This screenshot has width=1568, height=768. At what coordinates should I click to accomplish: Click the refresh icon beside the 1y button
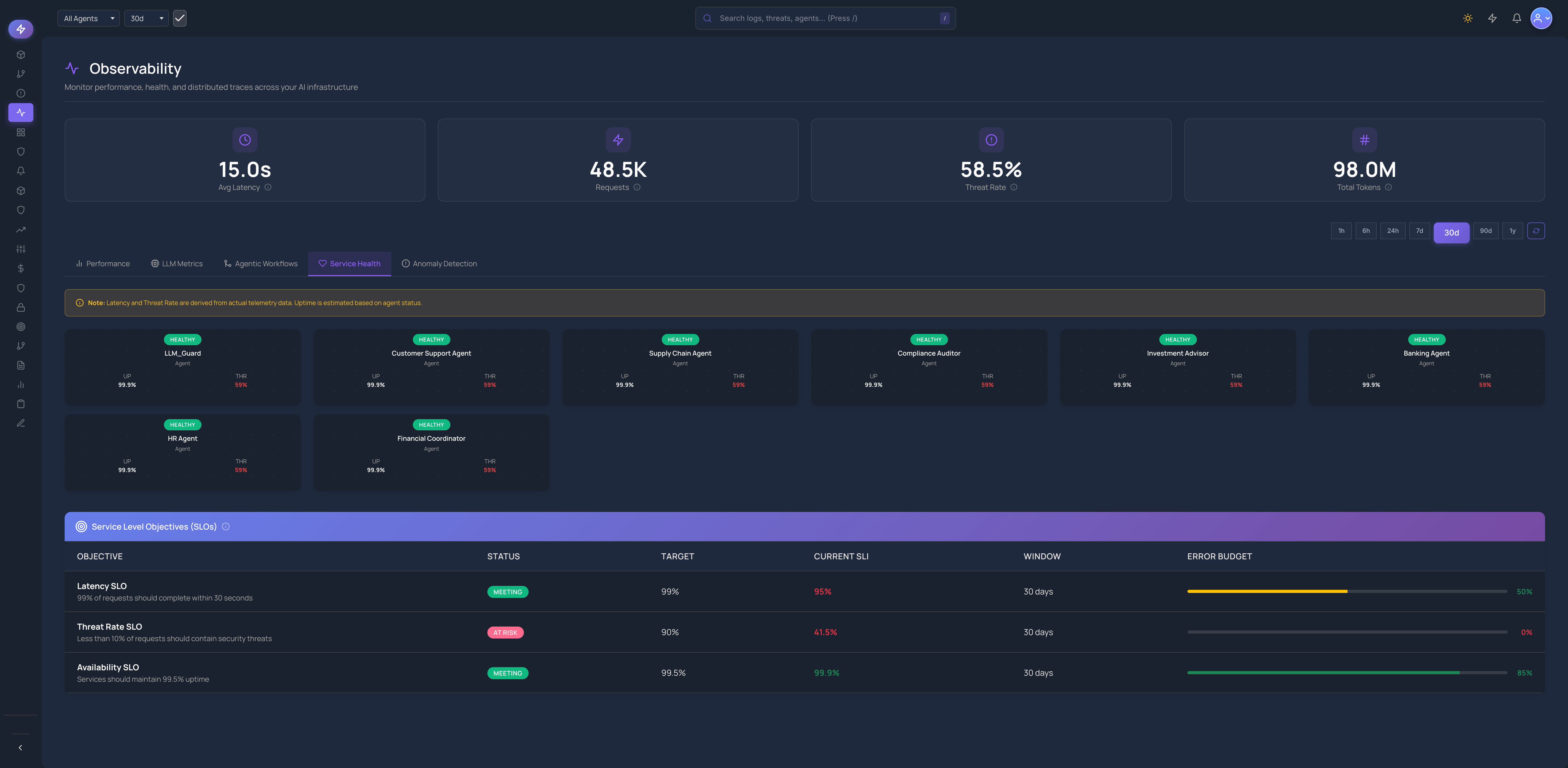(x=1536, y=231)
